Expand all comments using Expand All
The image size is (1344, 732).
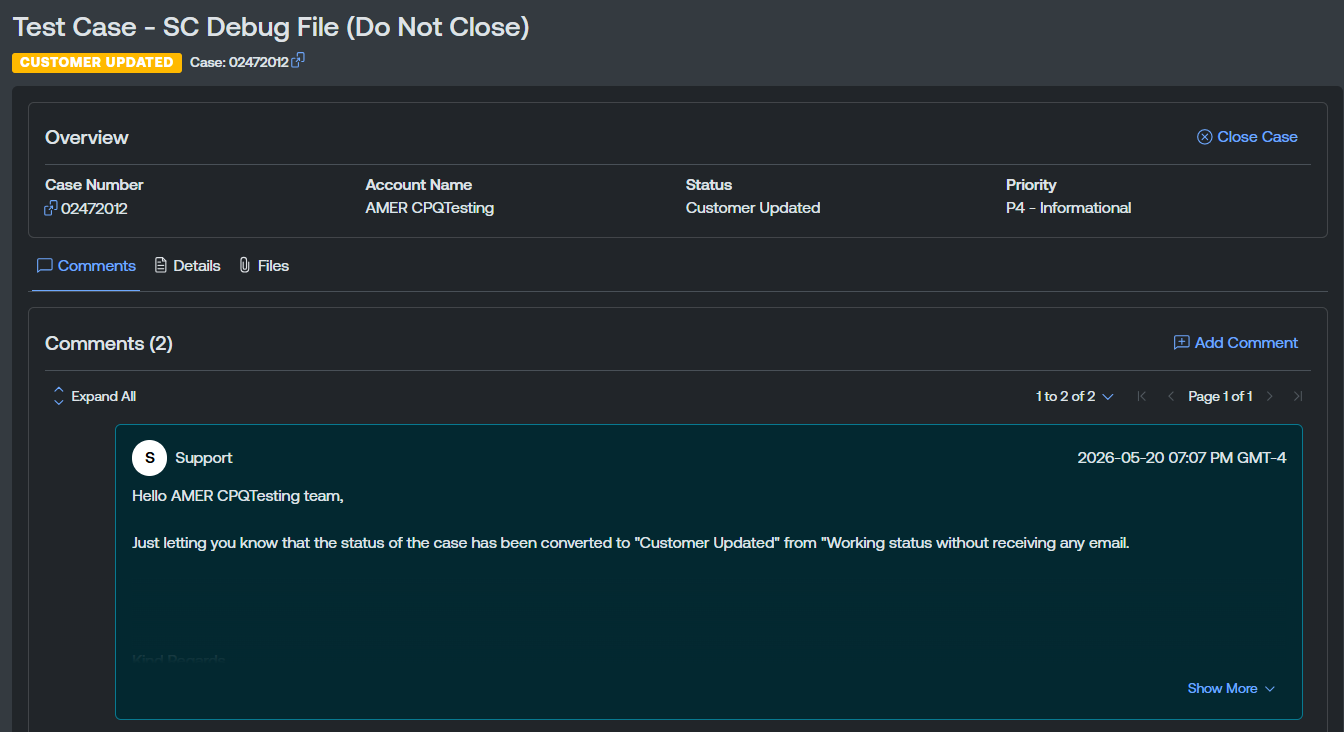click(x=94, y=397)
